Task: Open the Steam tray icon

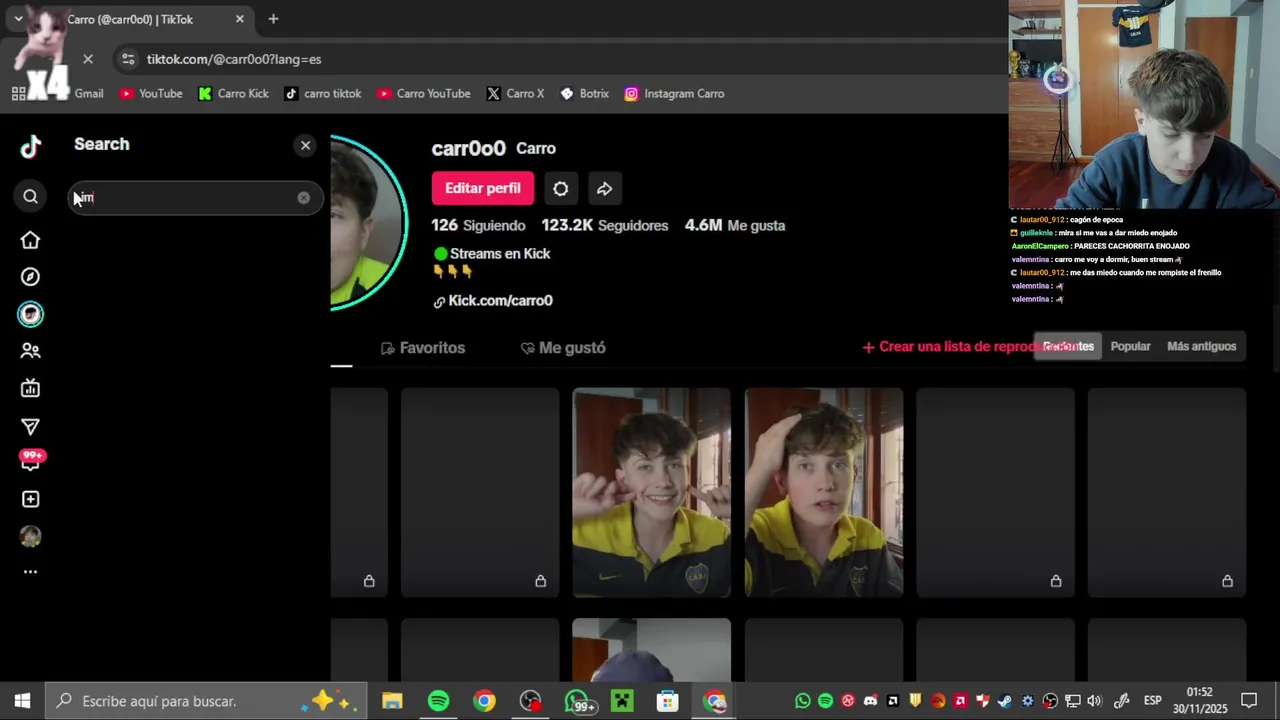Action: click(x=1004, y=701)
